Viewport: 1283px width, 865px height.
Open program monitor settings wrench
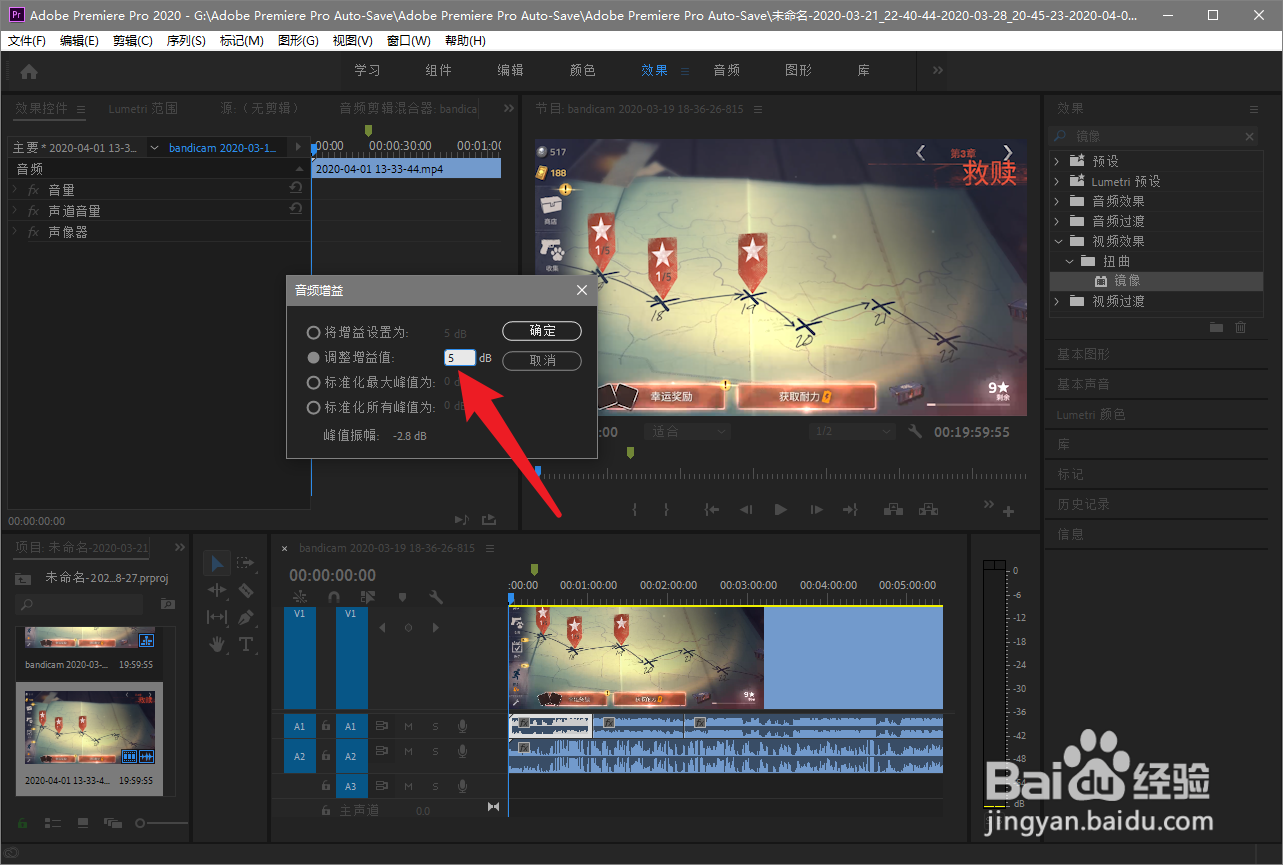point(915,432)
